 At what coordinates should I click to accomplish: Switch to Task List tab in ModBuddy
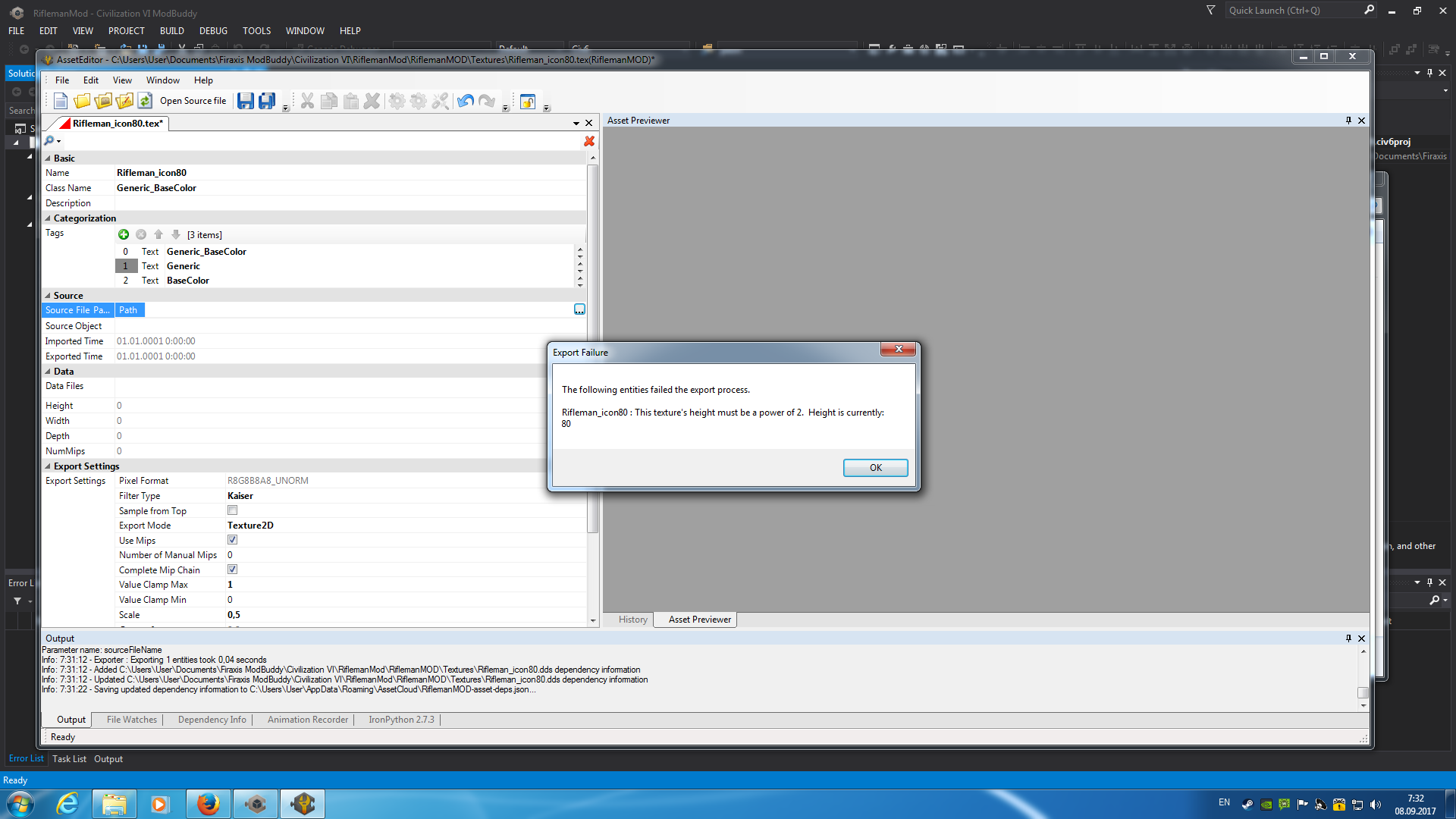69,759
